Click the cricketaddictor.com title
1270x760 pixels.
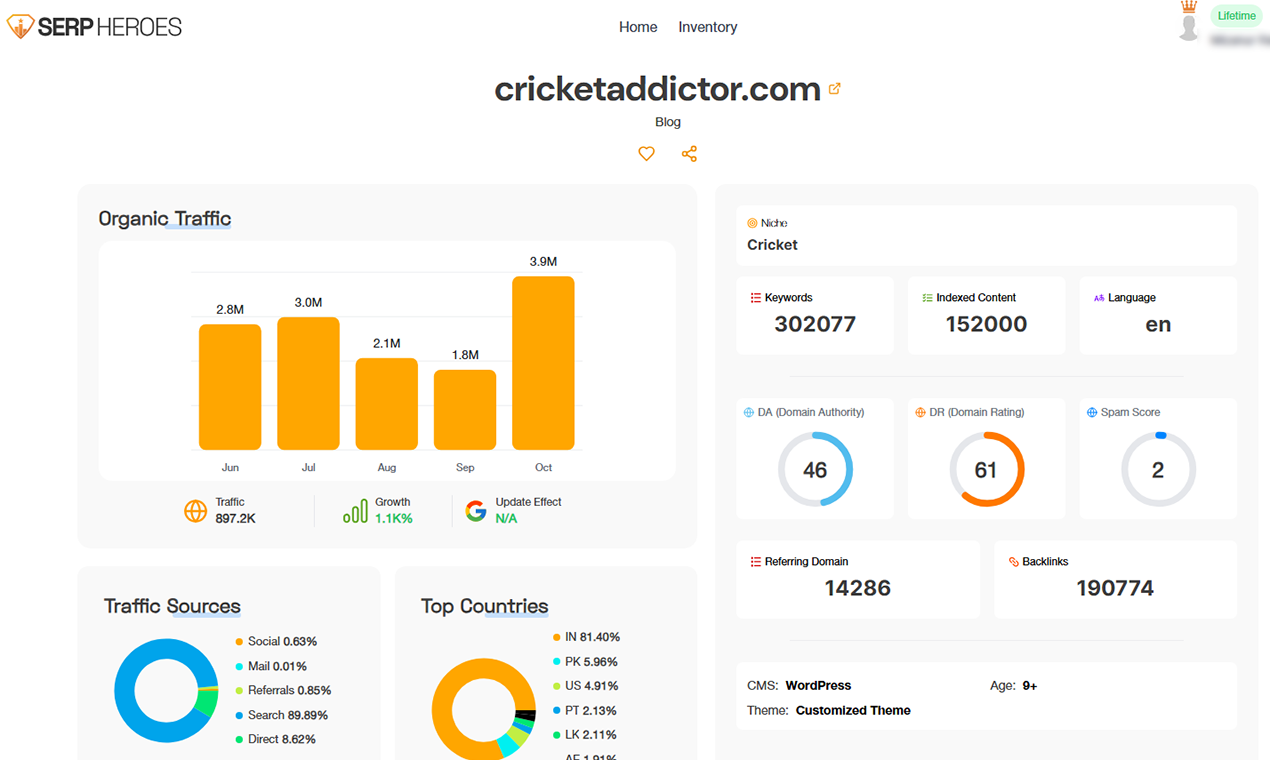point(658,89)
